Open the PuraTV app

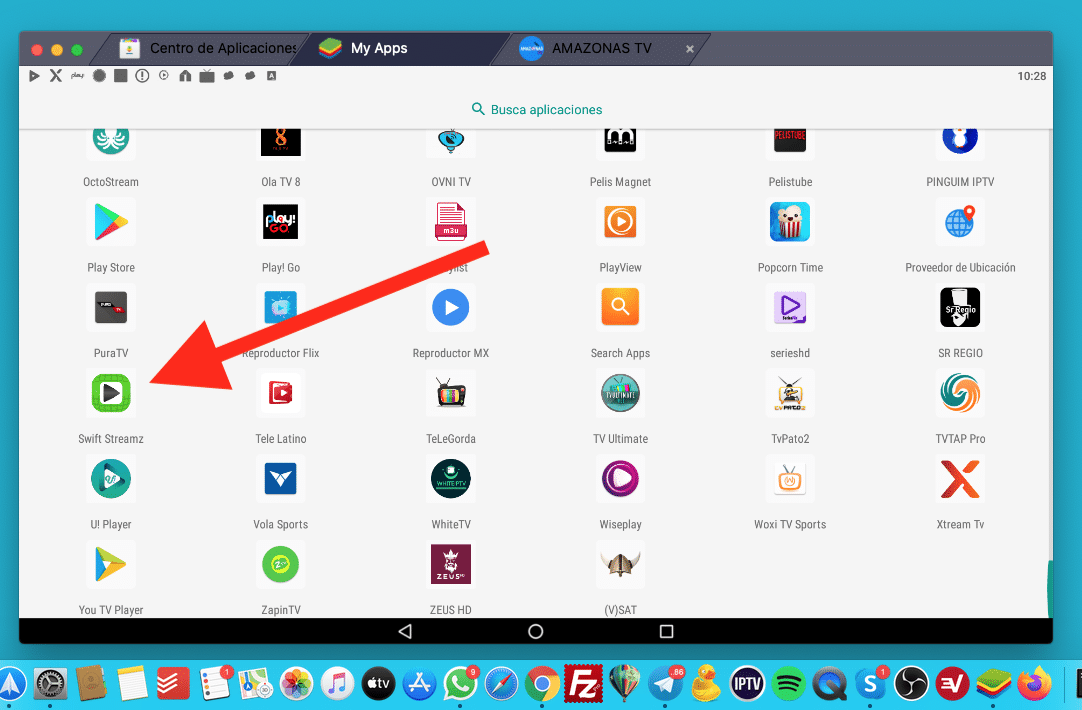tap(110, 308)
